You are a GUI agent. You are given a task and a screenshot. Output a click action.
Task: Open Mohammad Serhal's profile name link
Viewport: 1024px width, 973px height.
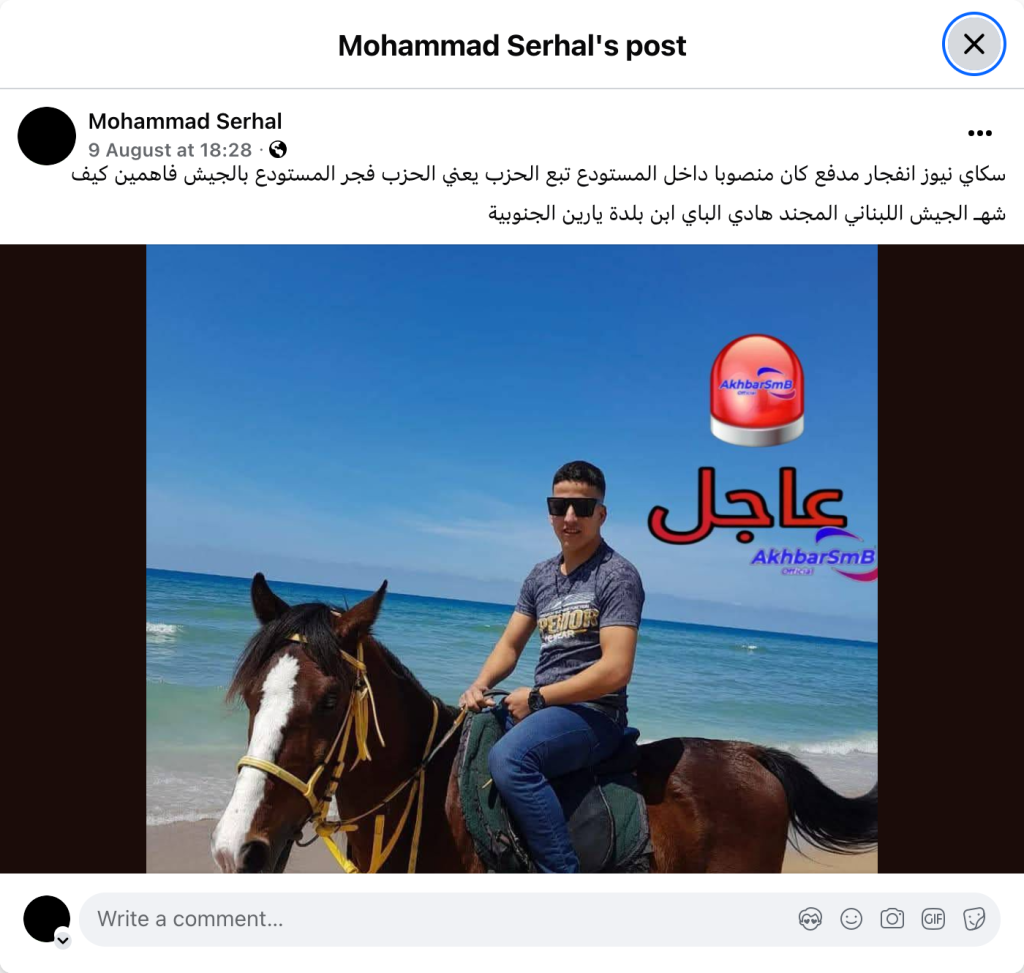coord(185,121)
